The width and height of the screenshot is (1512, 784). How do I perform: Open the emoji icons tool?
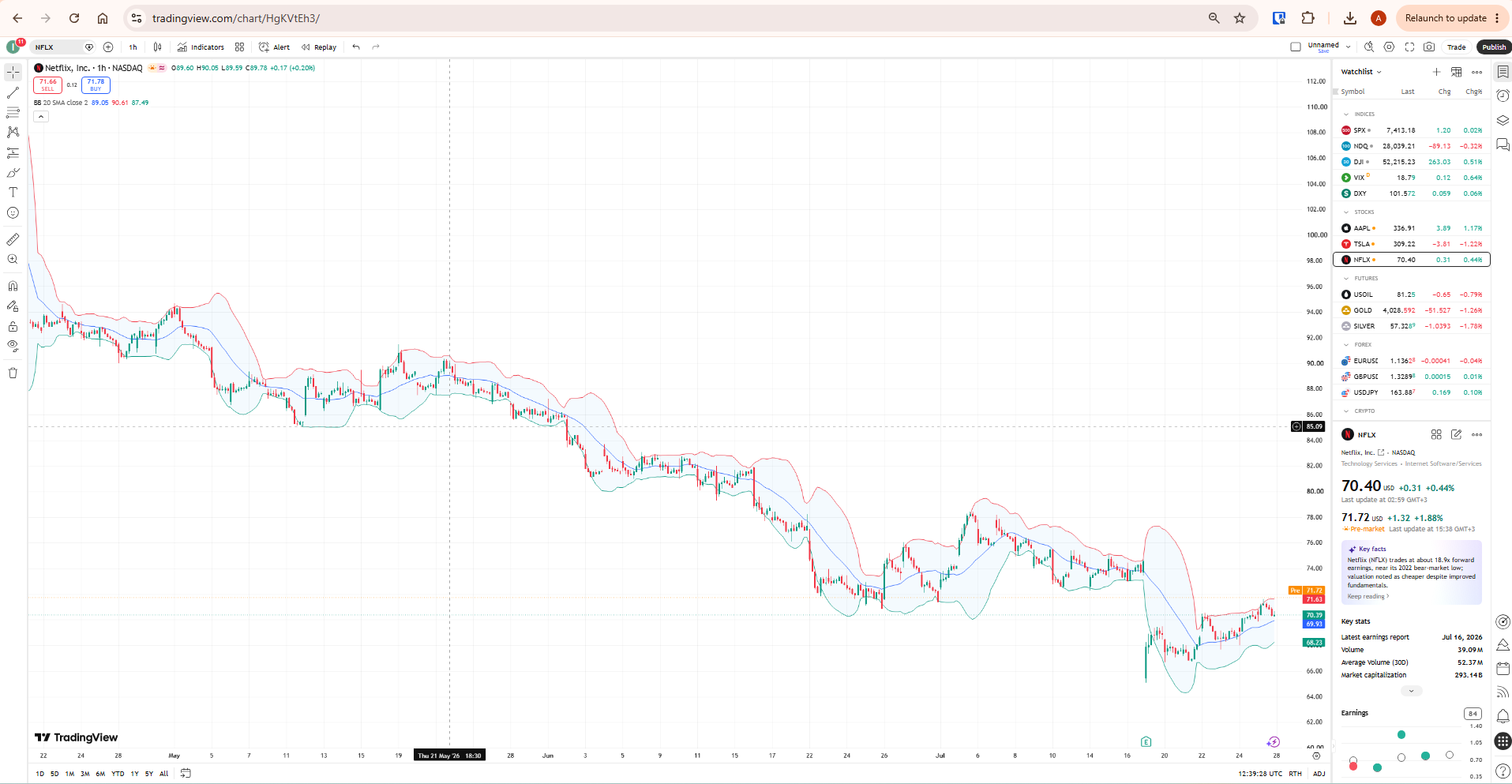(13, 213)
